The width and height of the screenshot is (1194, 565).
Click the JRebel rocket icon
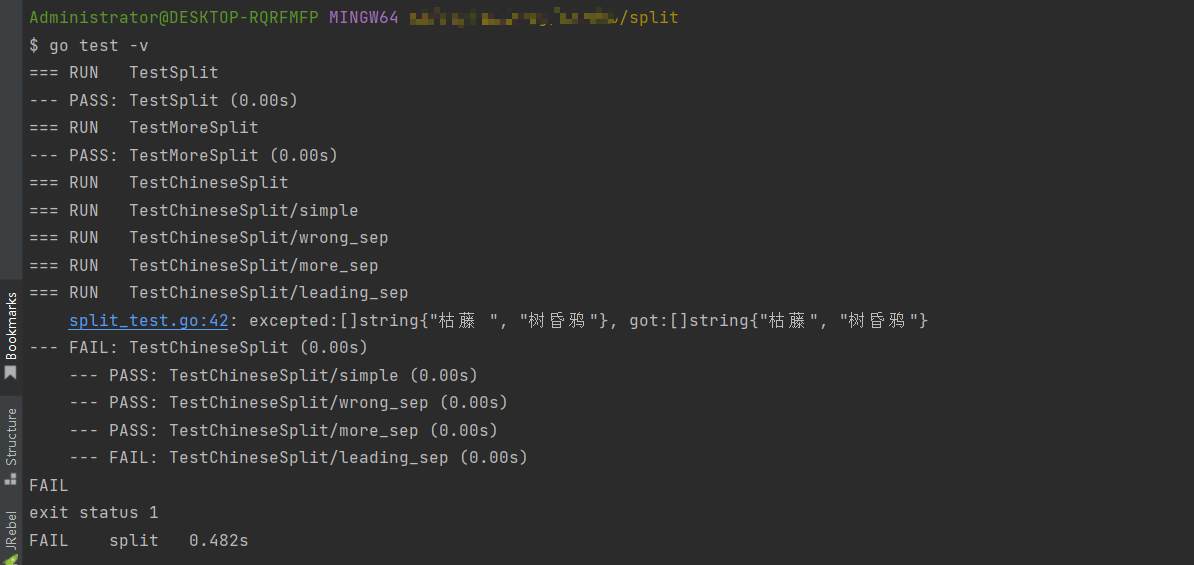pyautogui.click(x=11, y=559)
